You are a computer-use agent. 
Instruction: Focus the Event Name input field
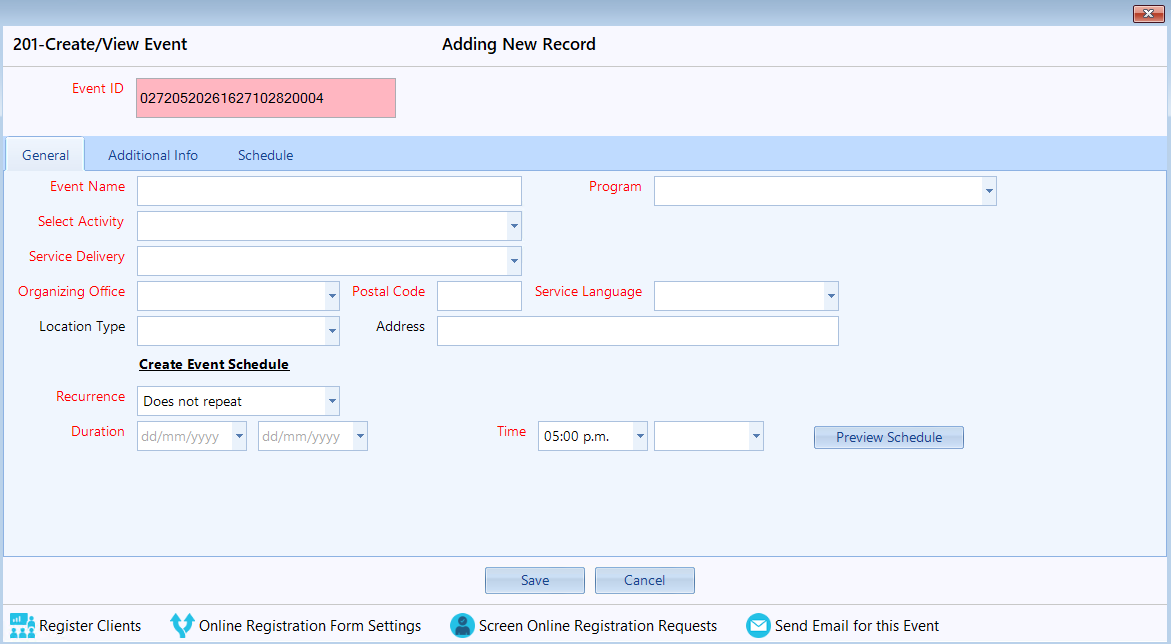pos(329,191)
